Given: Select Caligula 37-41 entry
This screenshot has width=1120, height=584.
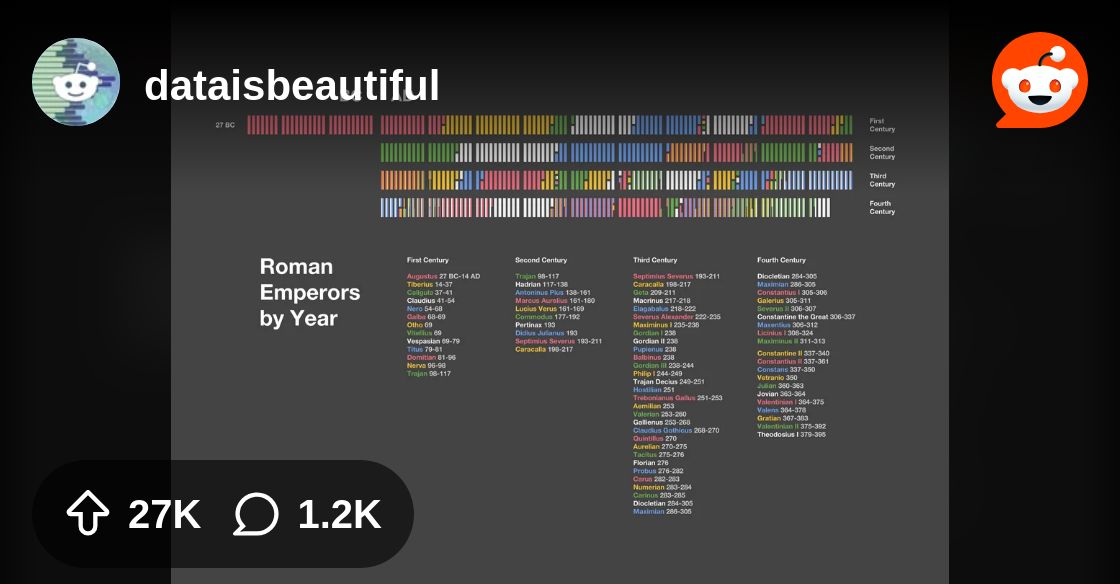Looking at the screenshot, I should click(429, 293).
